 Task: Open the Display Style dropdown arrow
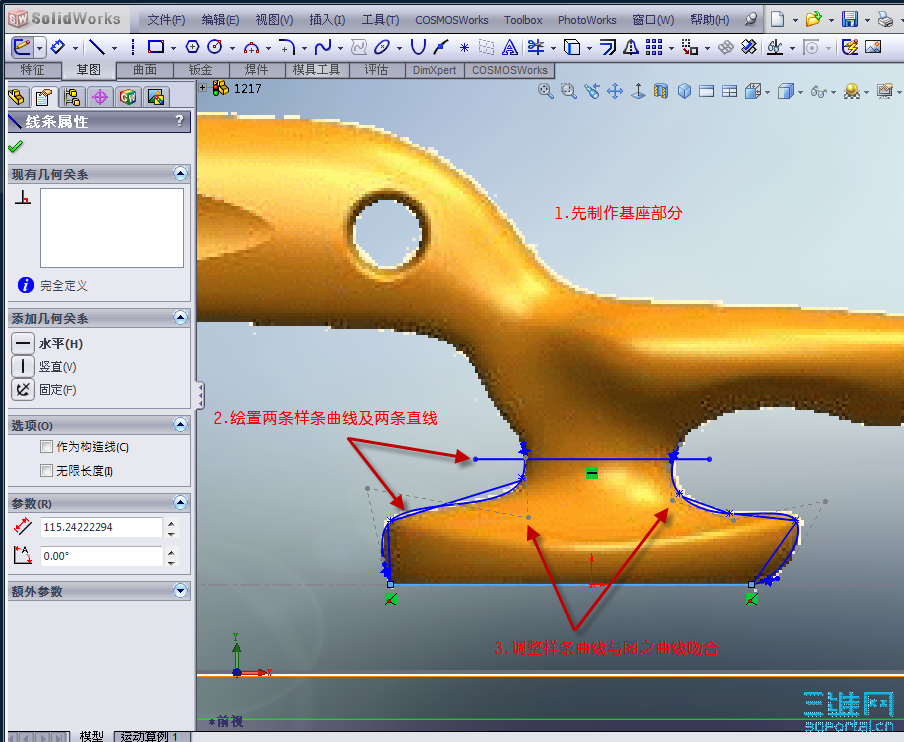point(801,92)
